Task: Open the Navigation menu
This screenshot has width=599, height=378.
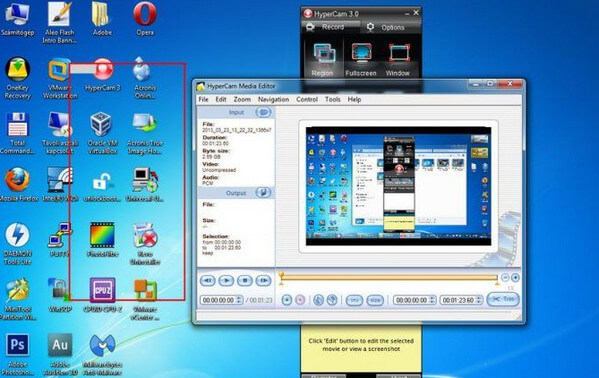Action: tap(273, 99)
